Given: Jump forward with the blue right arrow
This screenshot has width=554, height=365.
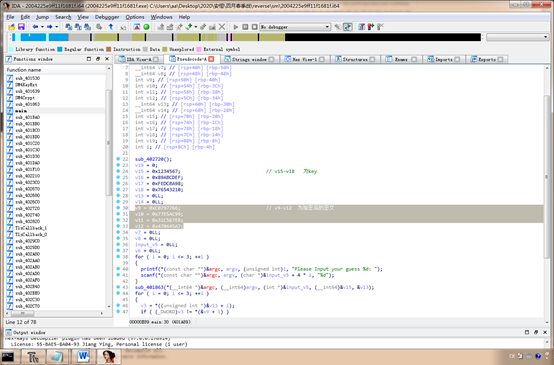Looking at the screenshot, I should point(49,27).
